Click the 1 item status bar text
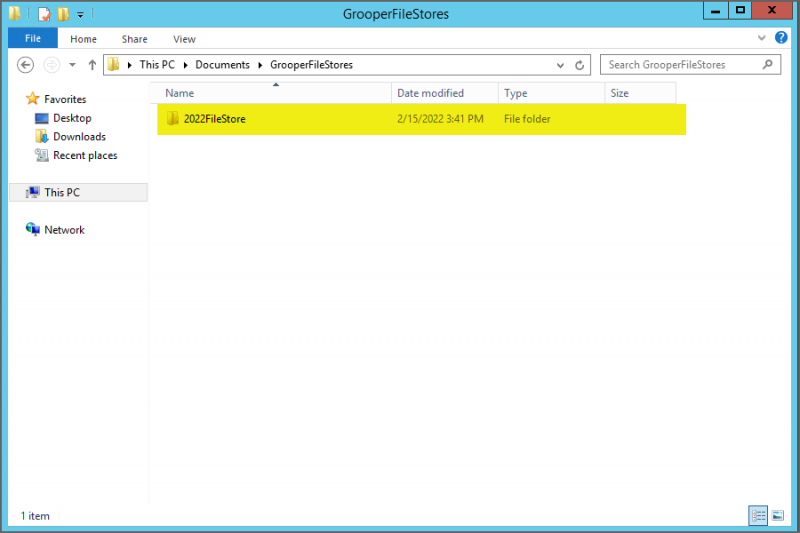Screen dimensions: 800x533 [35, 516]
